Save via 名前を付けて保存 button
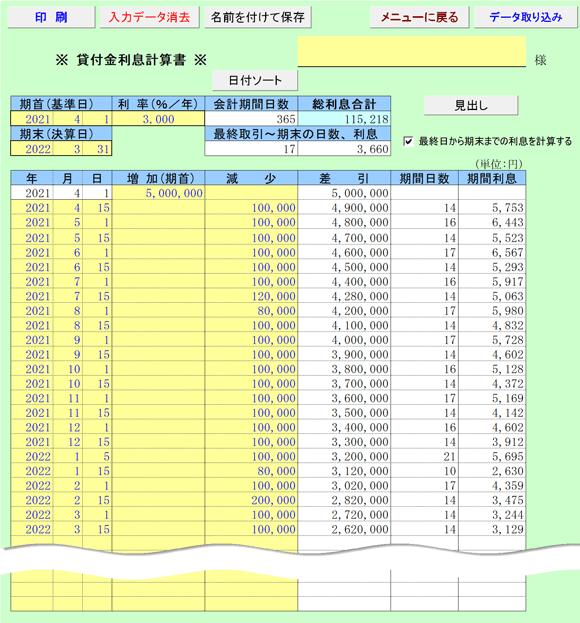Image resolution: width=580 pixels, height=623 pixels. pyautogui.click(x=257, y=17)
